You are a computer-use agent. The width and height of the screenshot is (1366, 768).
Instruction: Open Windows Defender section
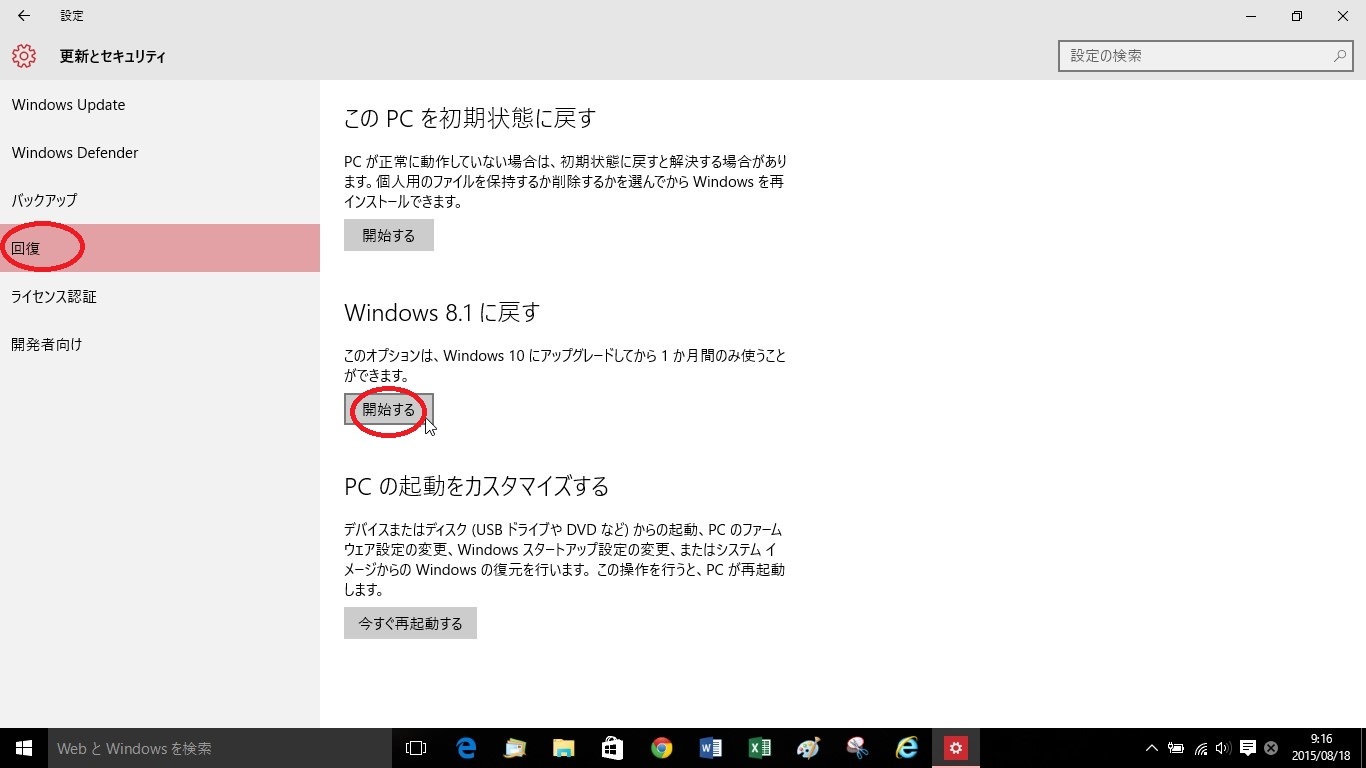(x=160, y=153)
